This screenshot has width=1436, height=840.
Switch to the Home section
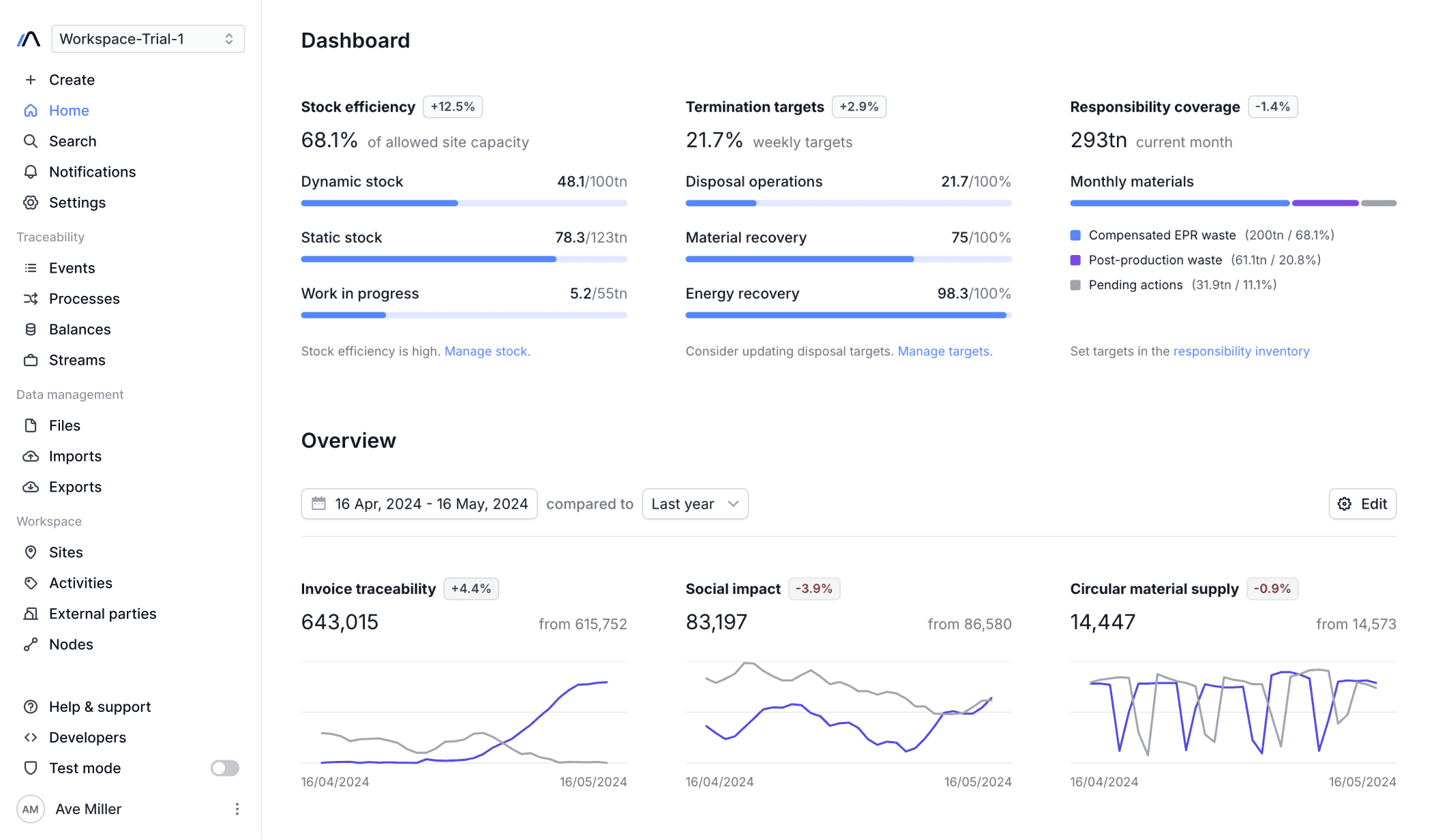click(x=69, y=110)
